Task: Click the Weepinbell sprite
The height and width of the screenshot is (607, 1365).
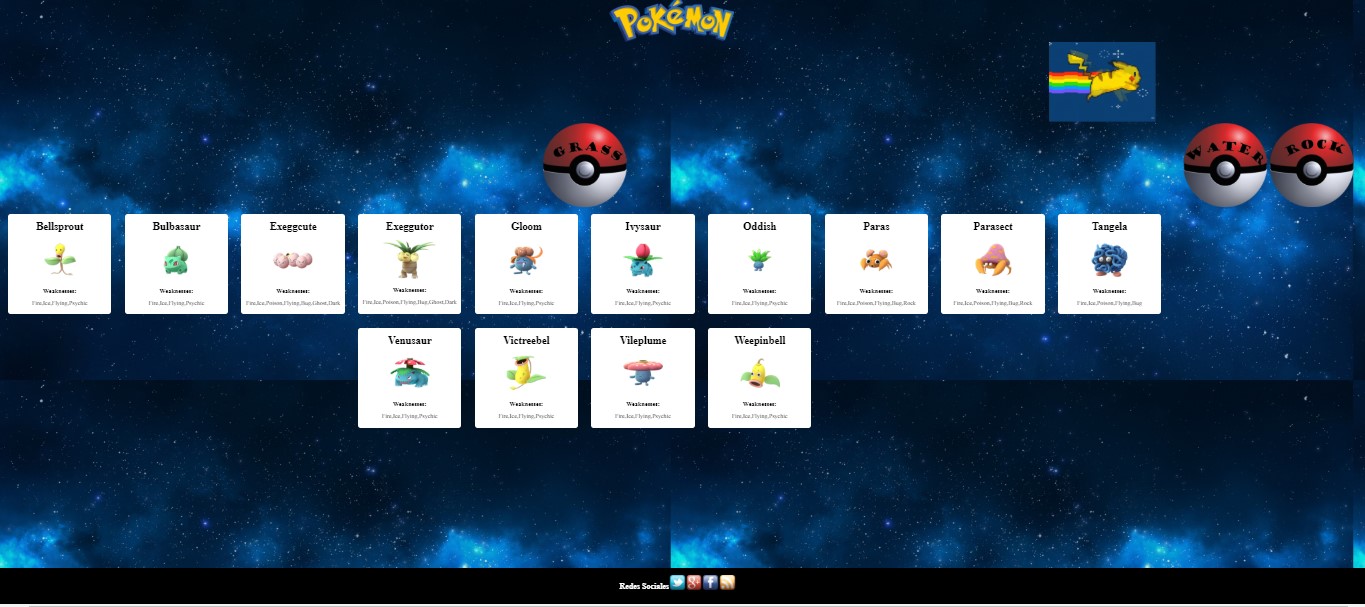Action: (x=759, y=374)
